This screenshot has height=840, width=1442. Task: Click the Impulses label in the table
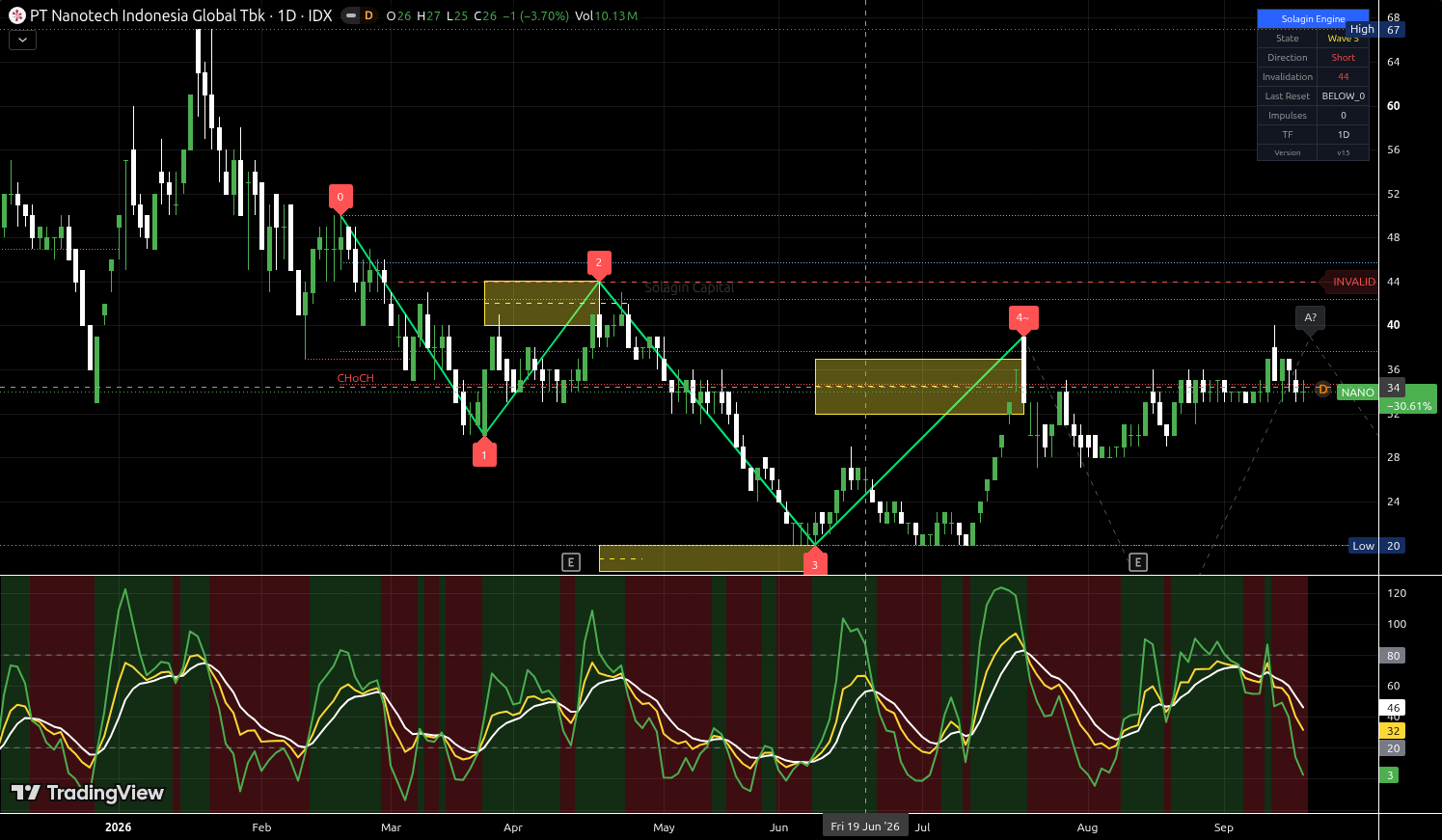[x=1288, y=116]
